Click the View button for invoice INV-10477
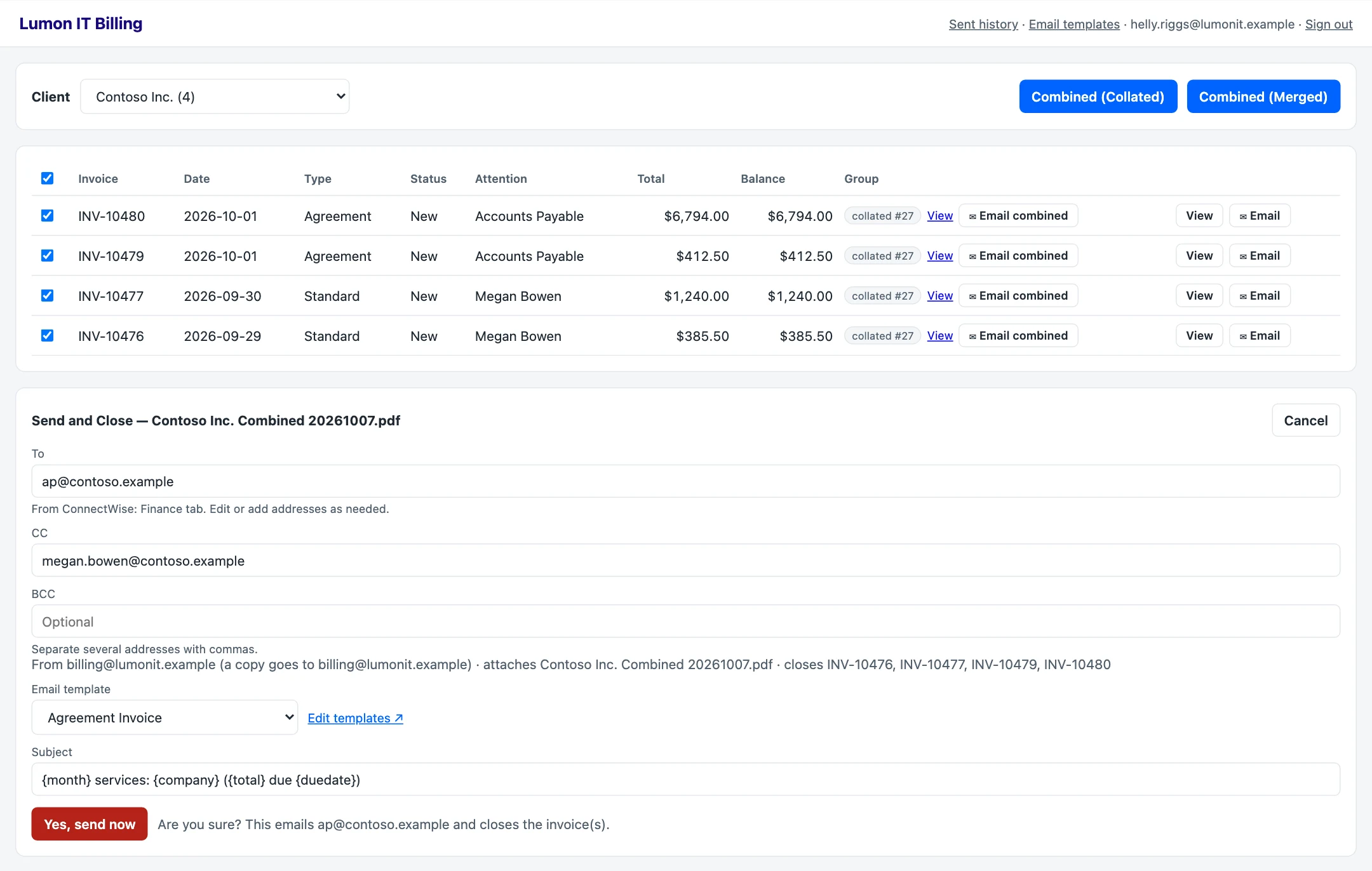The image size is (1372, 871). [1199, 296]
